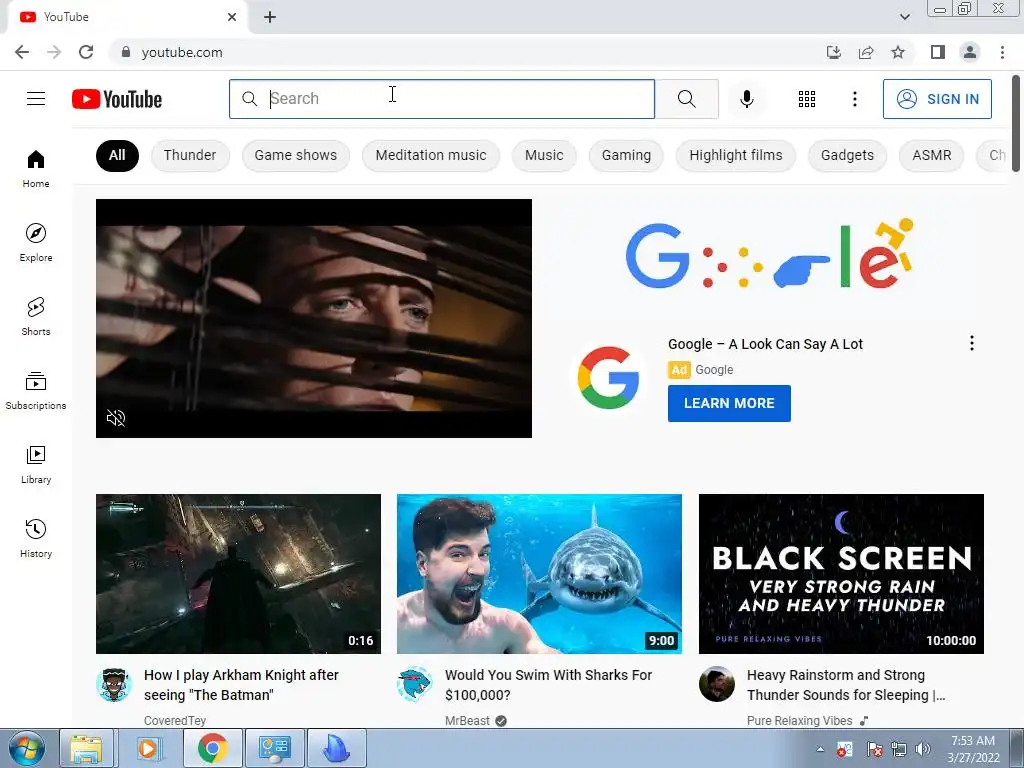Select the Thunder filter chip
This screenshot has width=1024, height=768.
tap(190, 155)
